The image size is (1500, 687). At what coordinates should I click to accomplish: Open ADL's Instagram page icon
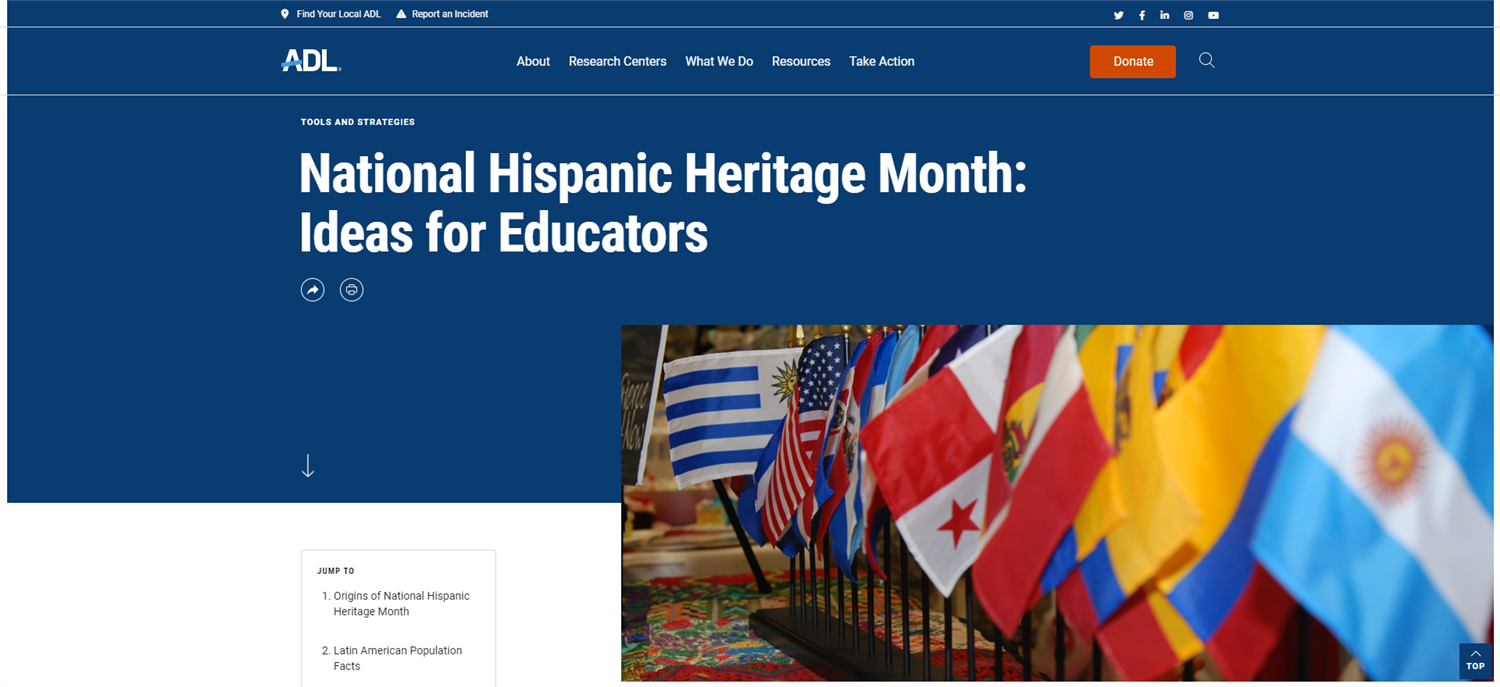point(1189,15)
